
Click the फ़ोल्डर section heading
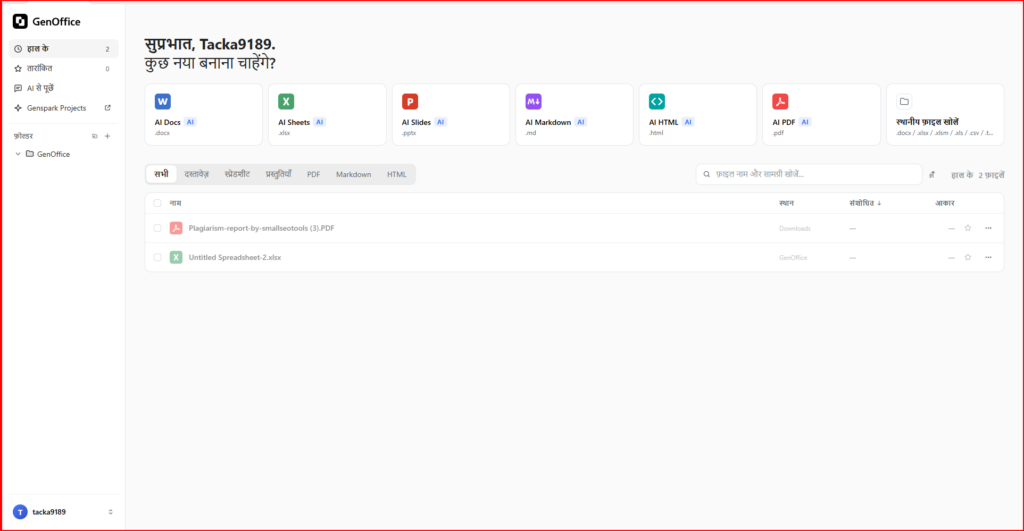coord(24,136)
